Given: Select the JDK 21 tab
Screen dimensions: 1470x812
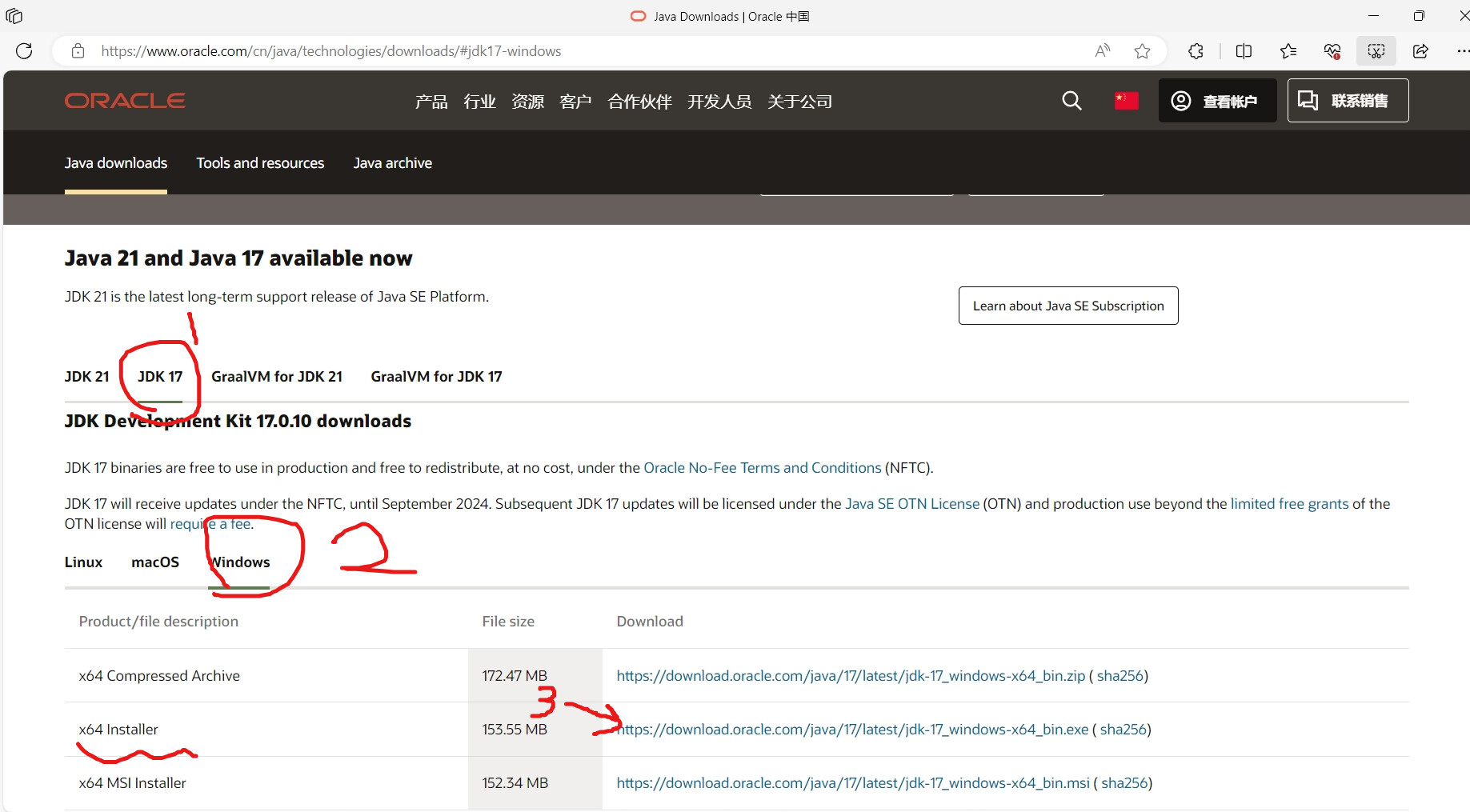Looking at the screenshot, I should pyautogui.click(x=86, y=377).
